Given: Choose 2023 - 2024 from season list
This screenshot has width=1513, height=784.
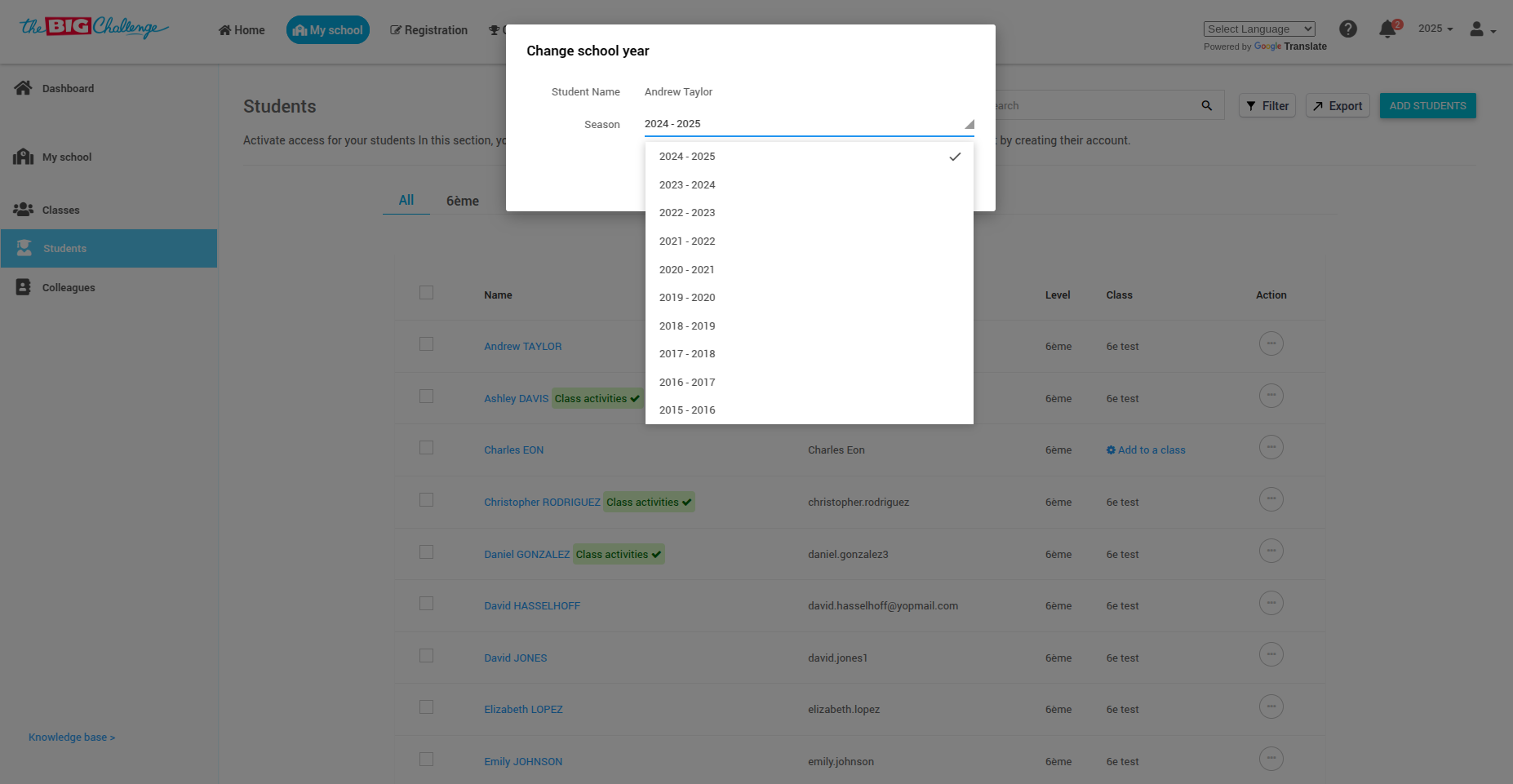Looking at the screenshot, I should pyautogui.click(x=687, y=185).
